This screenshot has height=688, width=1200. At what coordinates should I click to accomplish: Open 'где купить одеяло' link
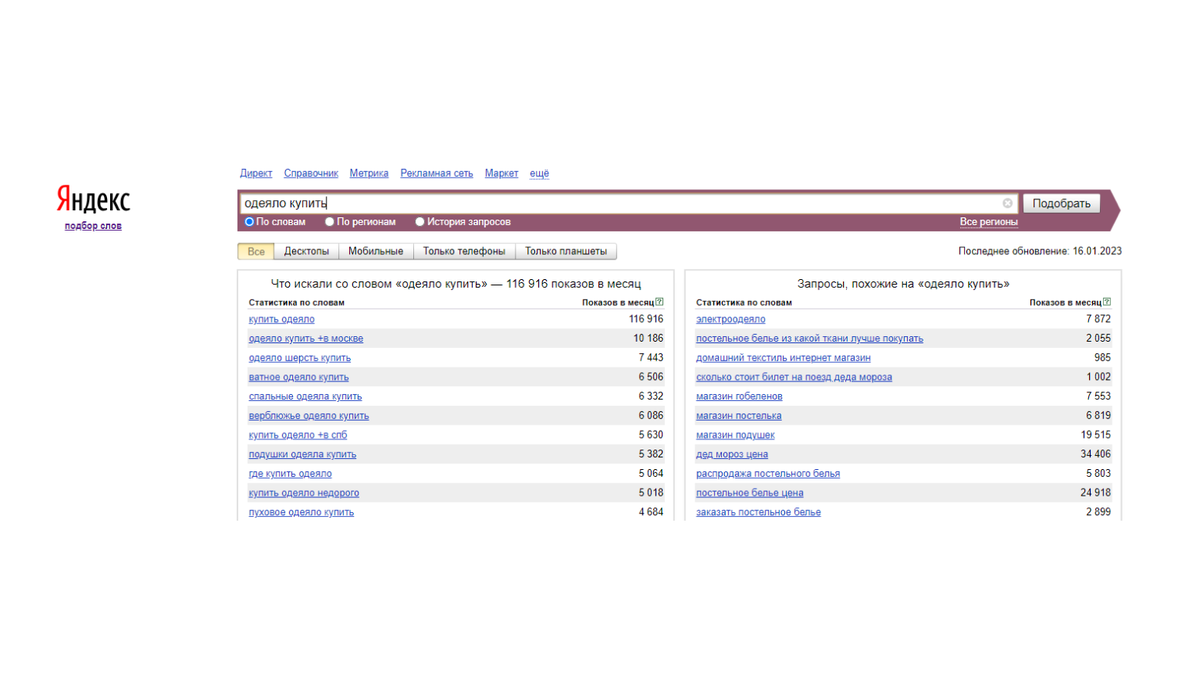coord(290,473)
